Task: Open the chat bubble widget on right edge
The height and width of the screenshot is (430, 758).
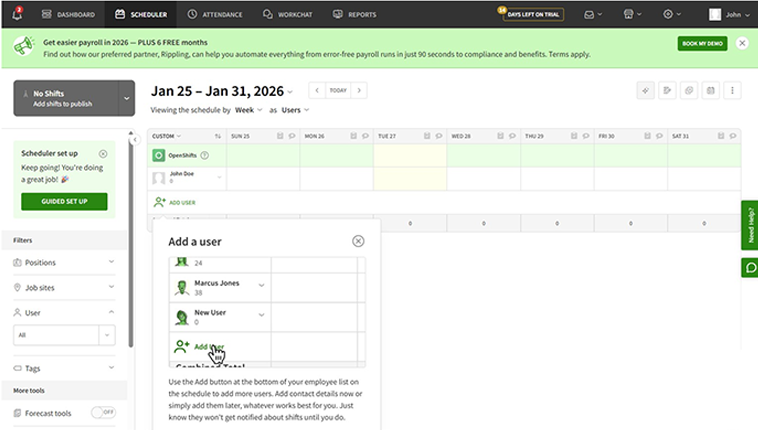Action: click(x=750, y=268)
